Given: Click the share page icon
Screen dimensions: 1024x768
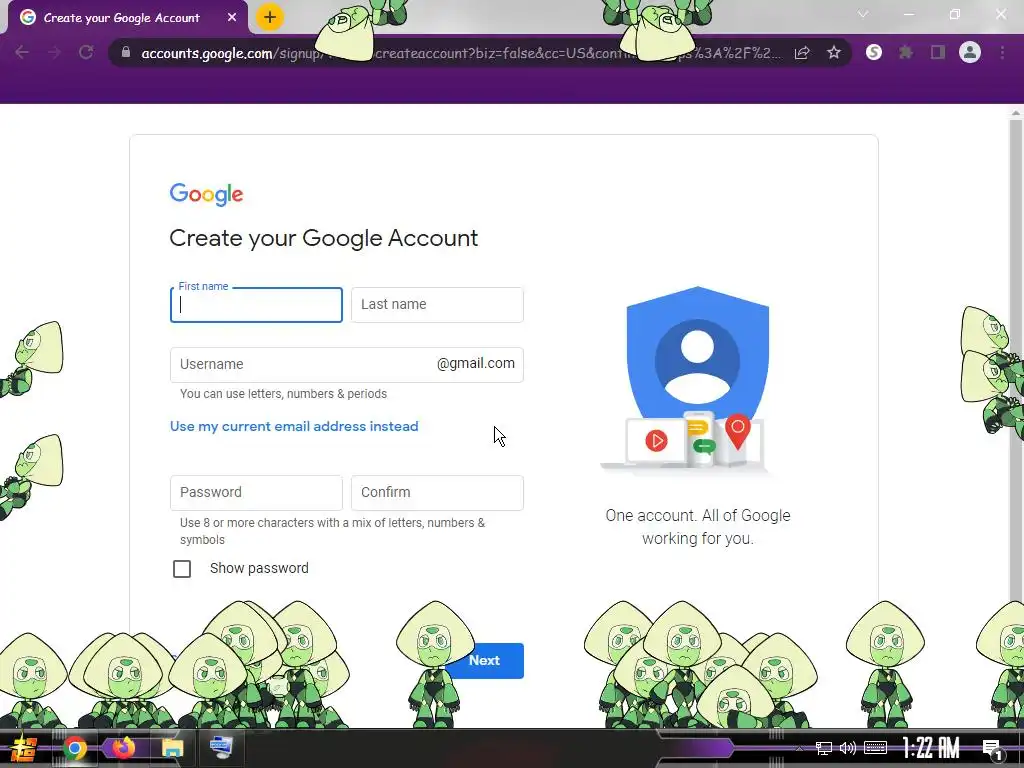Looking at the screenshot, I should click(802, 53).
